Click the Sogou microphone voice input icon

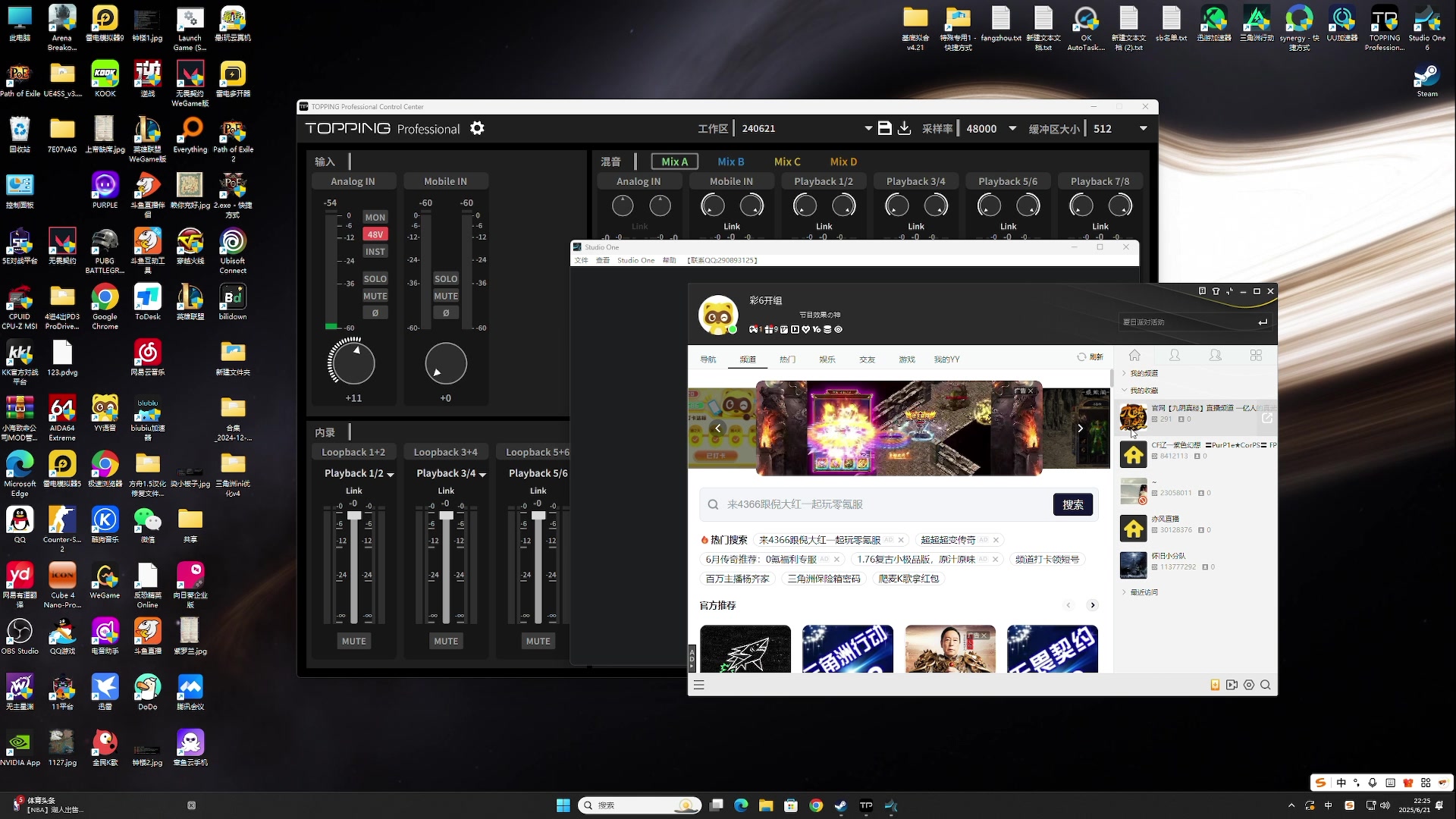tap(1373, 783)
